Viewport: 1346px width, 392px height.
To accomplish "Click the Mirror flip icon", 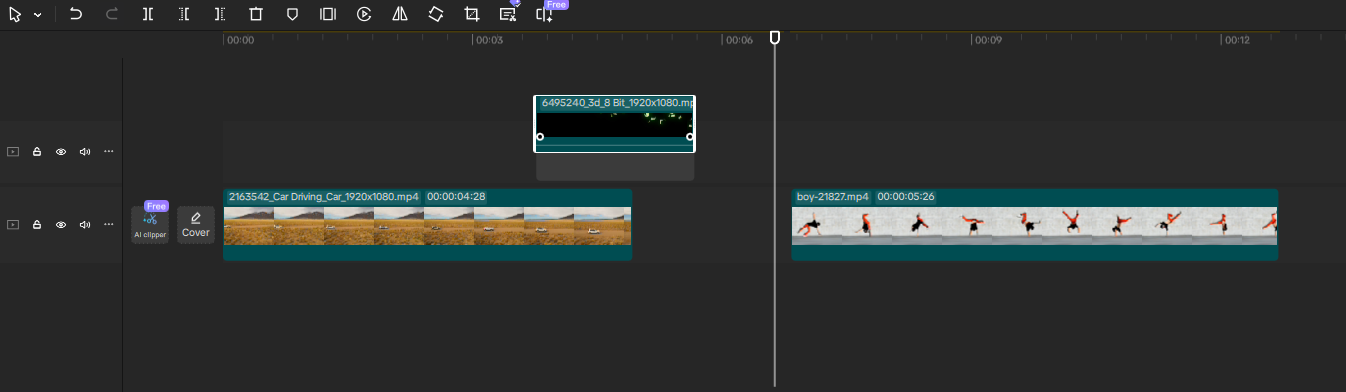I will click(400, 14).
